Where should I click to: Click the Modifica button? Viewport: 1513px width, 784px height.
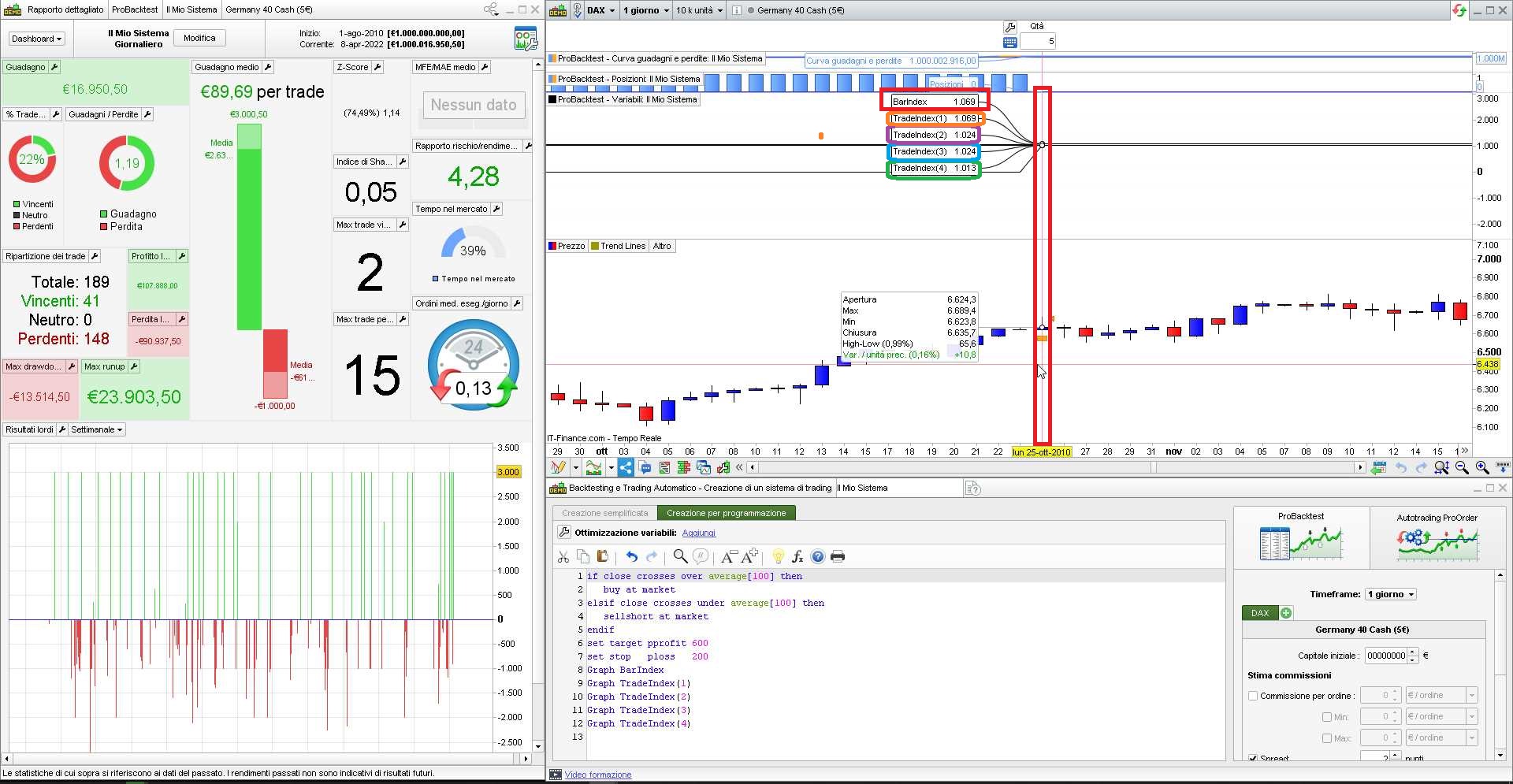[199, 38]
